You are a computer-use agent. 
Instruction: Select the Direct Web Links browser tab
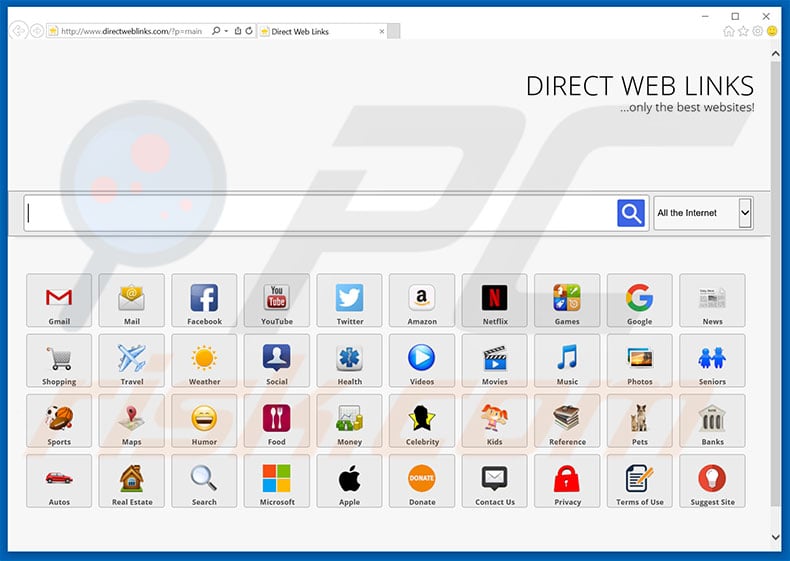pos(322,31)
